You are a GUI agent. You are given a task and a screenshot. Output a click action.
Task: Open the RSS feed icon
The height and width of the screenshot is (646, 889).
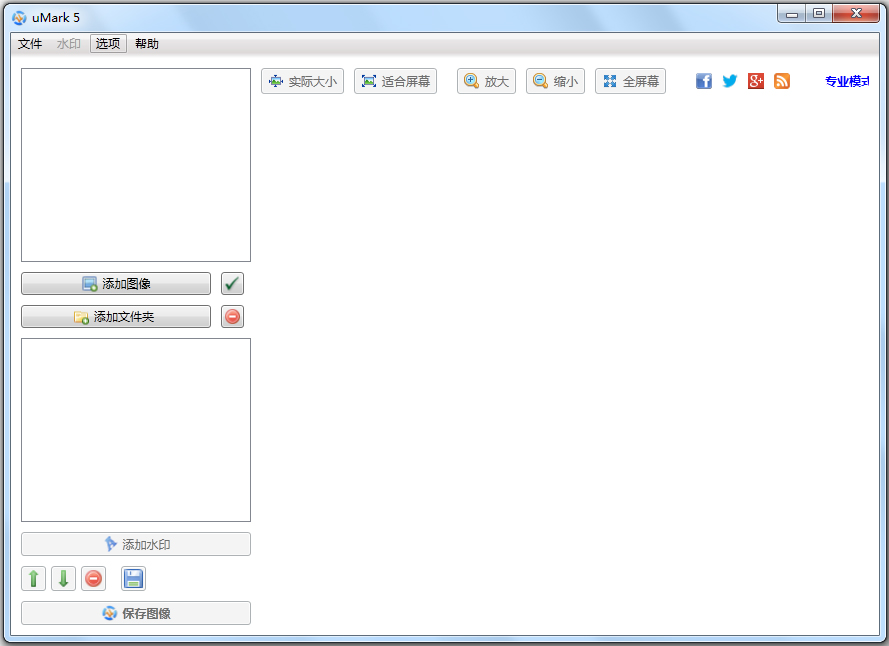coord(782,81)
